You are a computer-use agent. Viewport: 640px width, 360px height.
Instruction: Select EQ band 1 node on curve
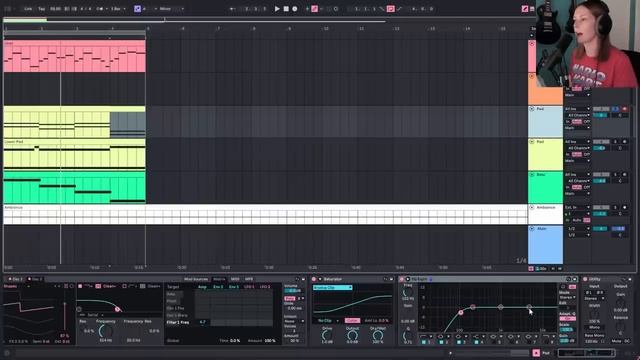click(461, 312)
